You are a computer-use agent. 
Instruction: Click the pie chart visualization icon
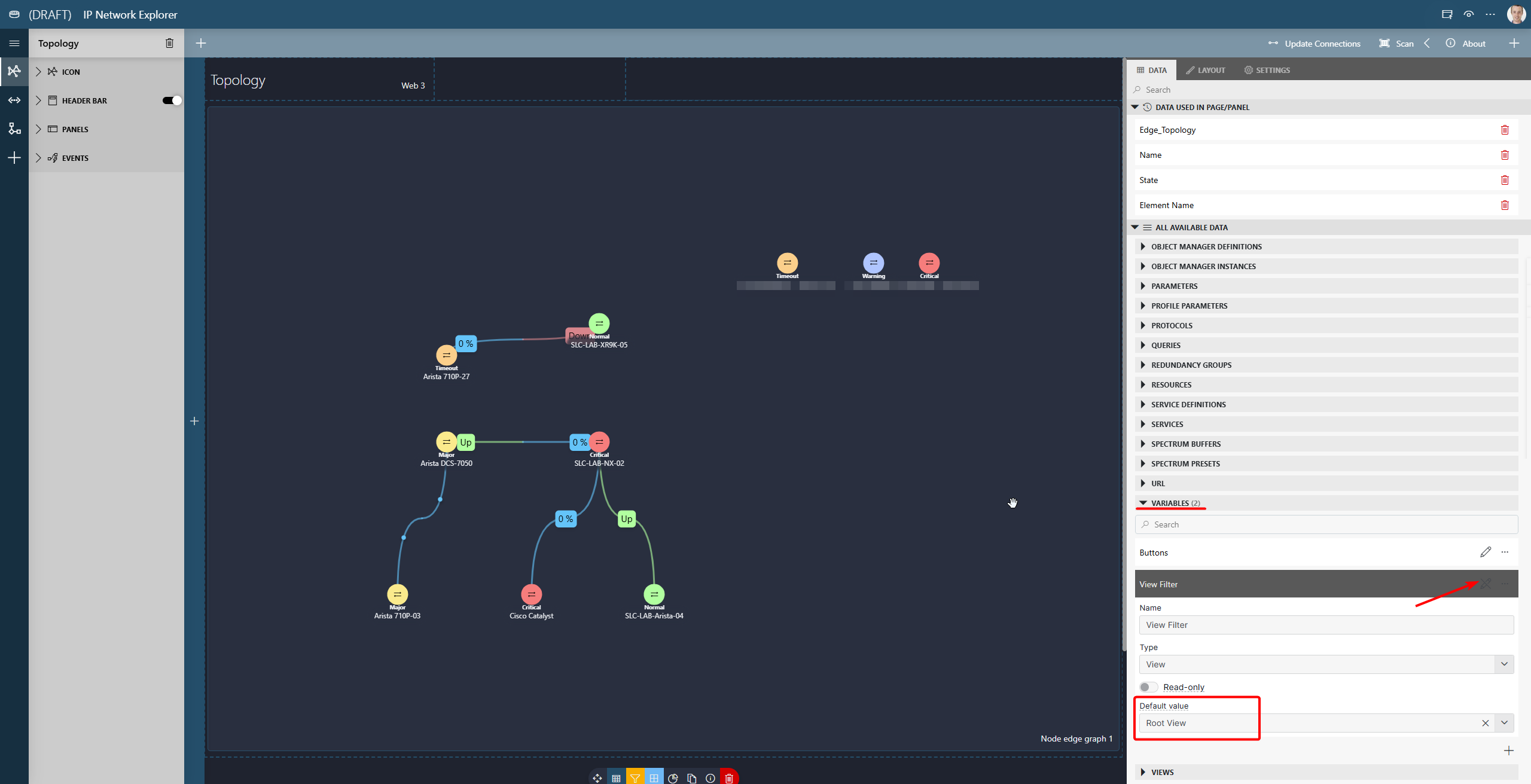[x=673, y=778]
